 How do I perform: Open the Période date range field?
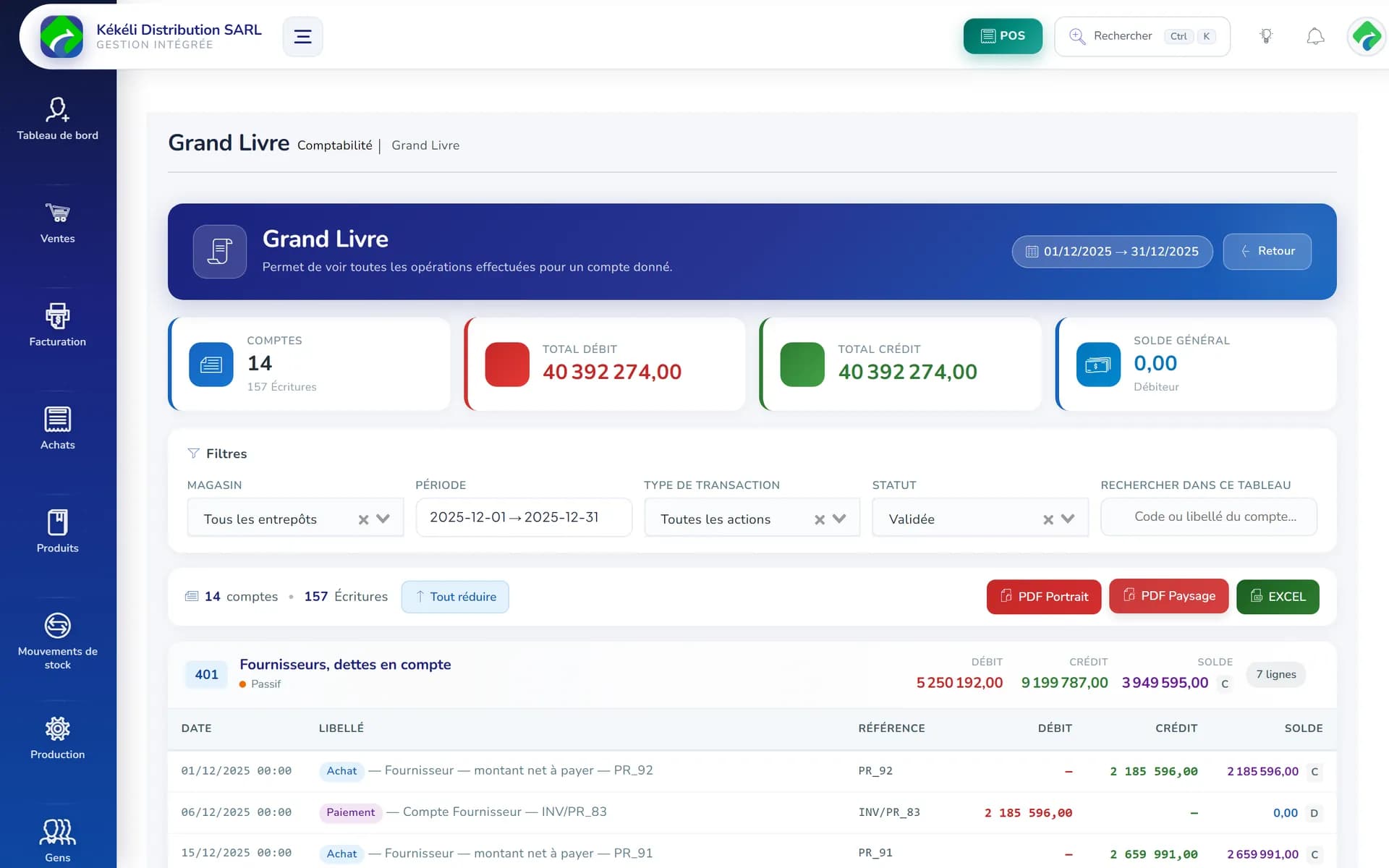[524, 517]
